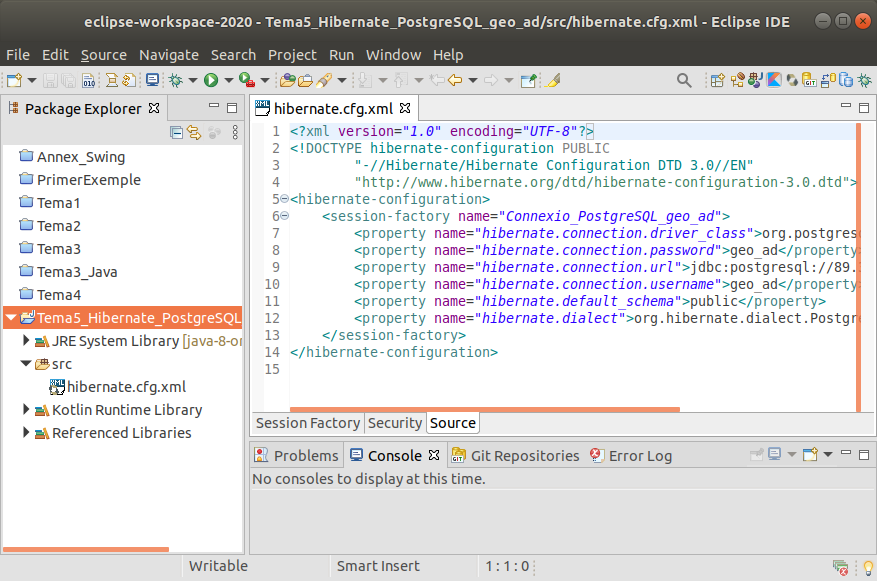The width and height of the screenshot is (877, 581).
Task: Open the Debug dropdown arrow
Action: [x=193, y=81]
